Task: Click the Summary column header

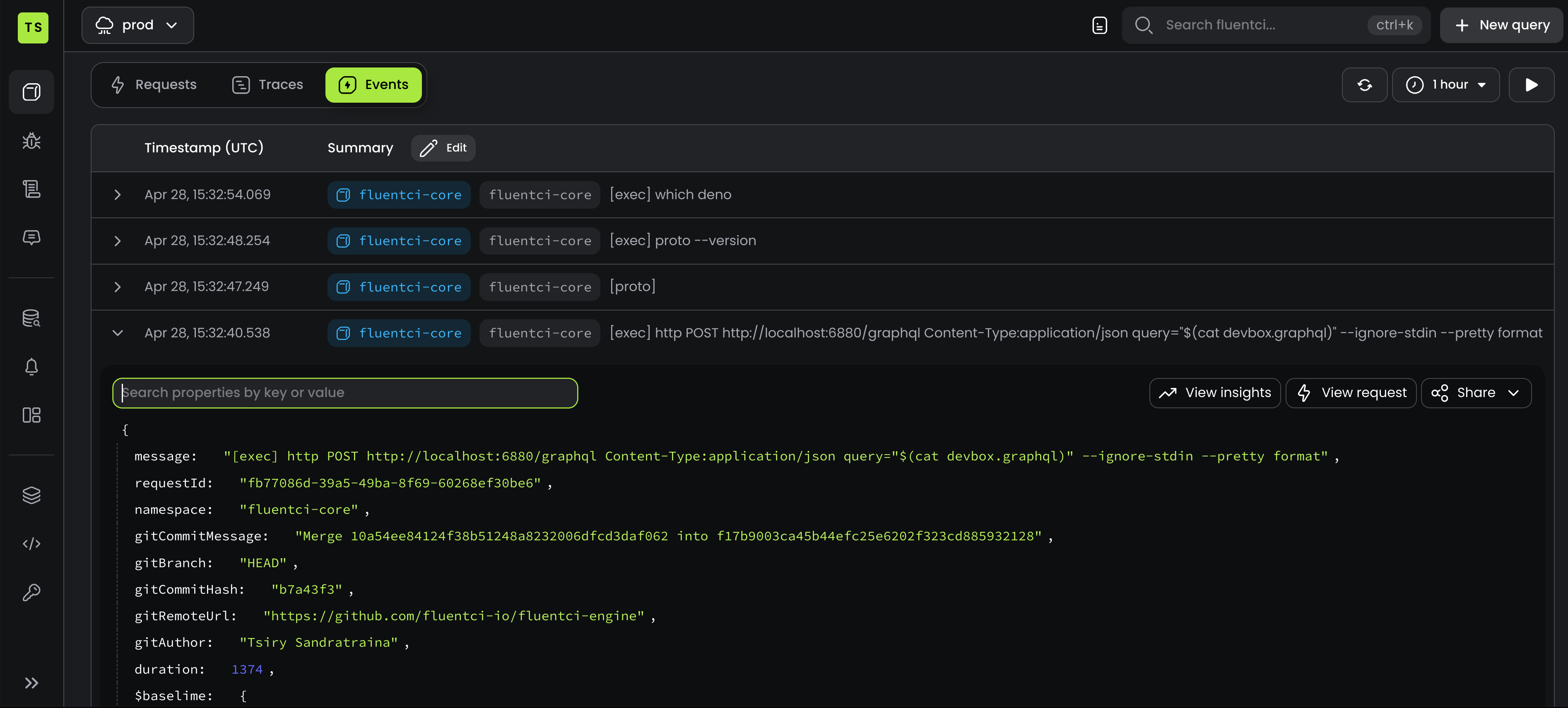Action: coord(360,148)
